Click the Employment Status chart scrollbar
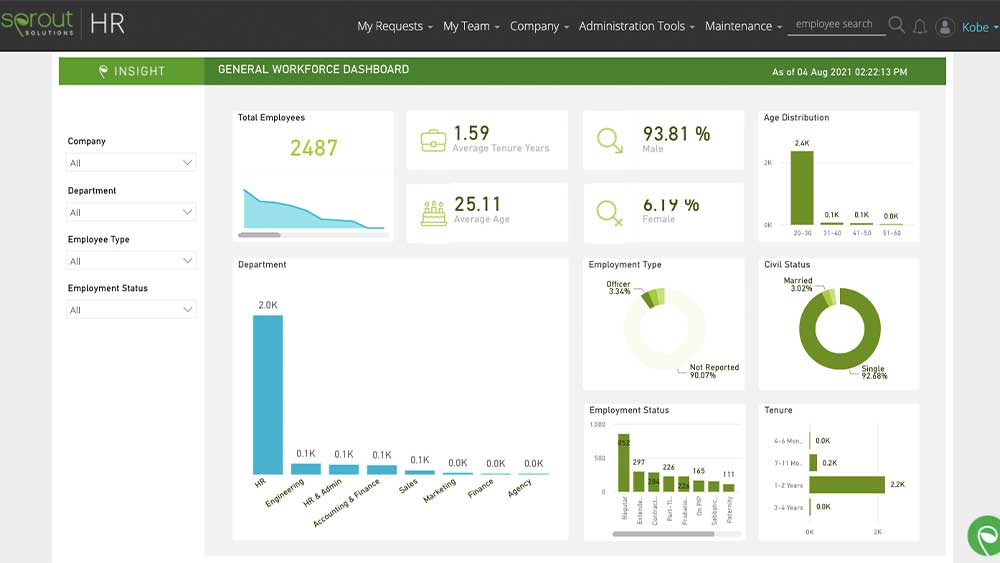1000x563 pixels. pyautogui.click(x=663, y=534)
